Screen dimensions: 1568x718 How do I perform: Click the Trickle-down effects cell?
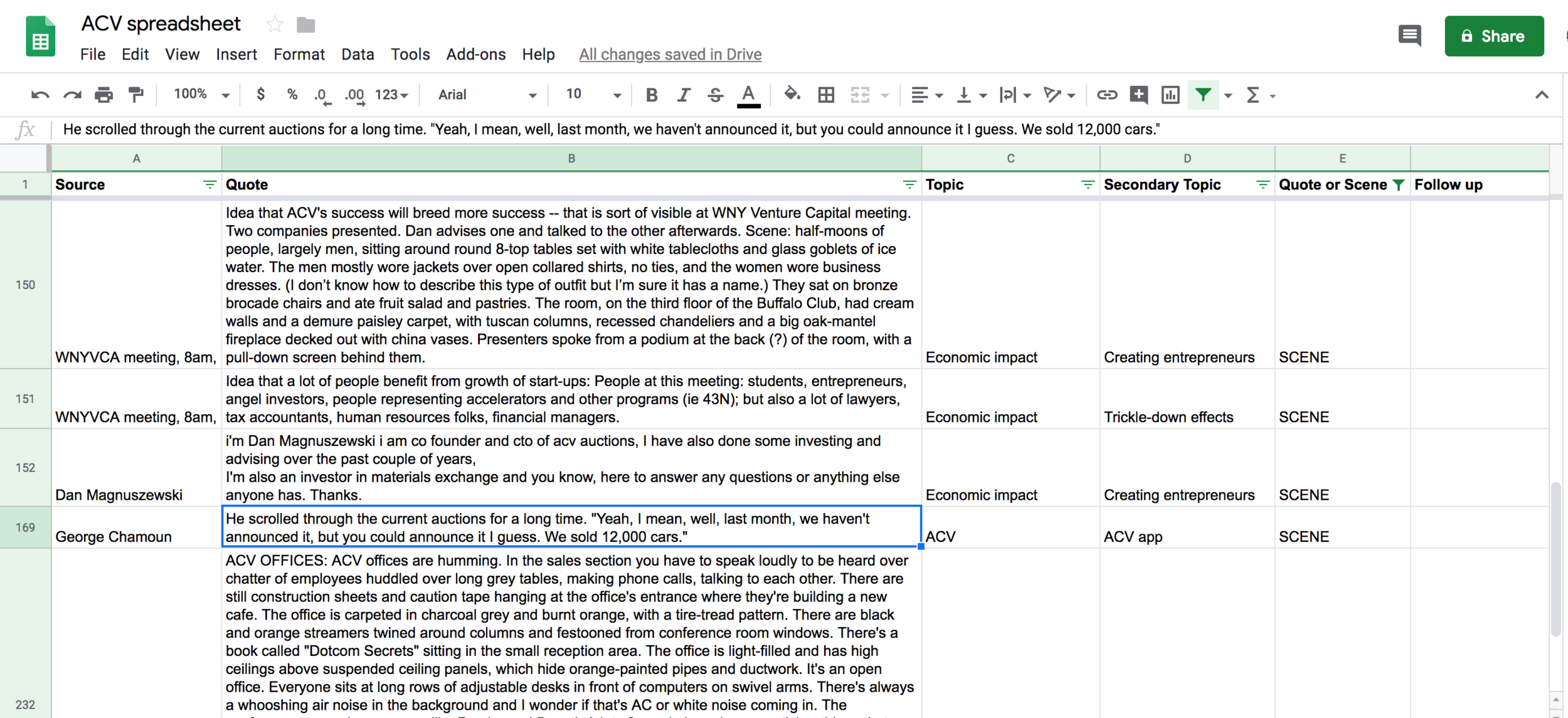[1187, 399]
